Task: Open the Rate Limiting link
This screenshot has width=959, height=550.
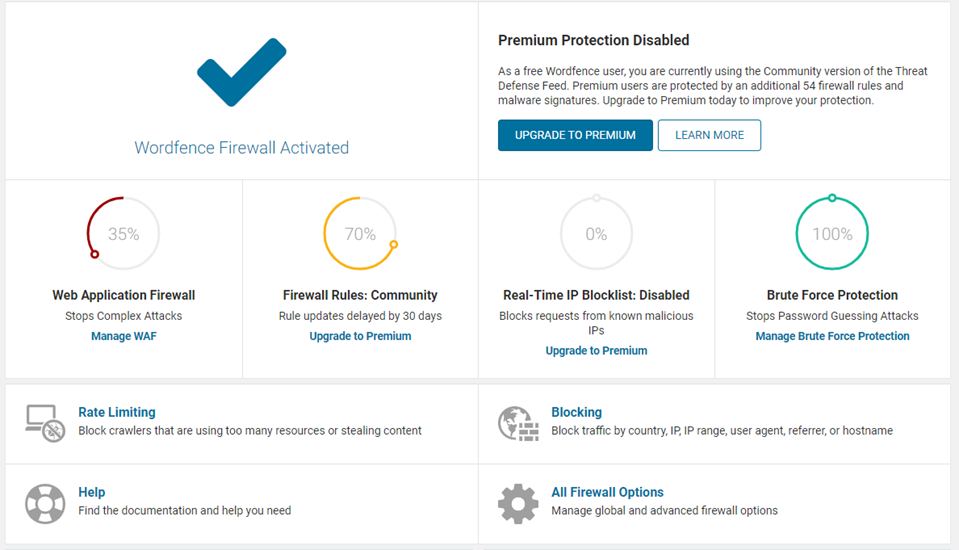Action: [x=117, y=412]
